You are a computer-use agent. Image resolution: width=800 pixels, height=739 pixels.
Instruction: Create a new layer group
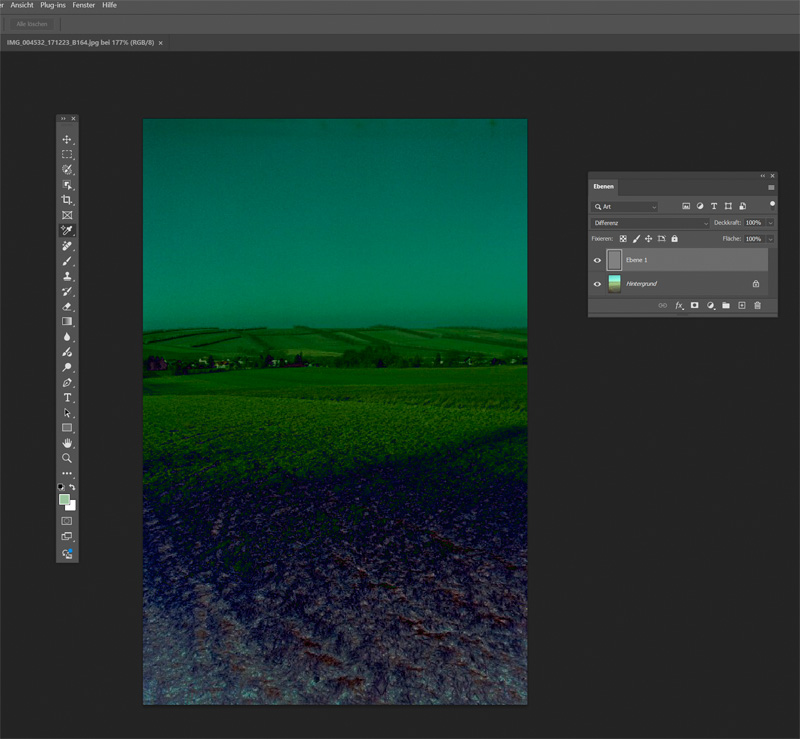[726, 305]
